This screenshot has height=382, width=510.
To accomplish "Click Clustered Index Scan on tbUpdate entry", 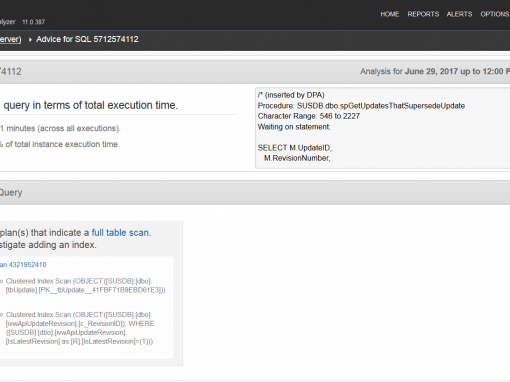I will (x=85, y=286).
